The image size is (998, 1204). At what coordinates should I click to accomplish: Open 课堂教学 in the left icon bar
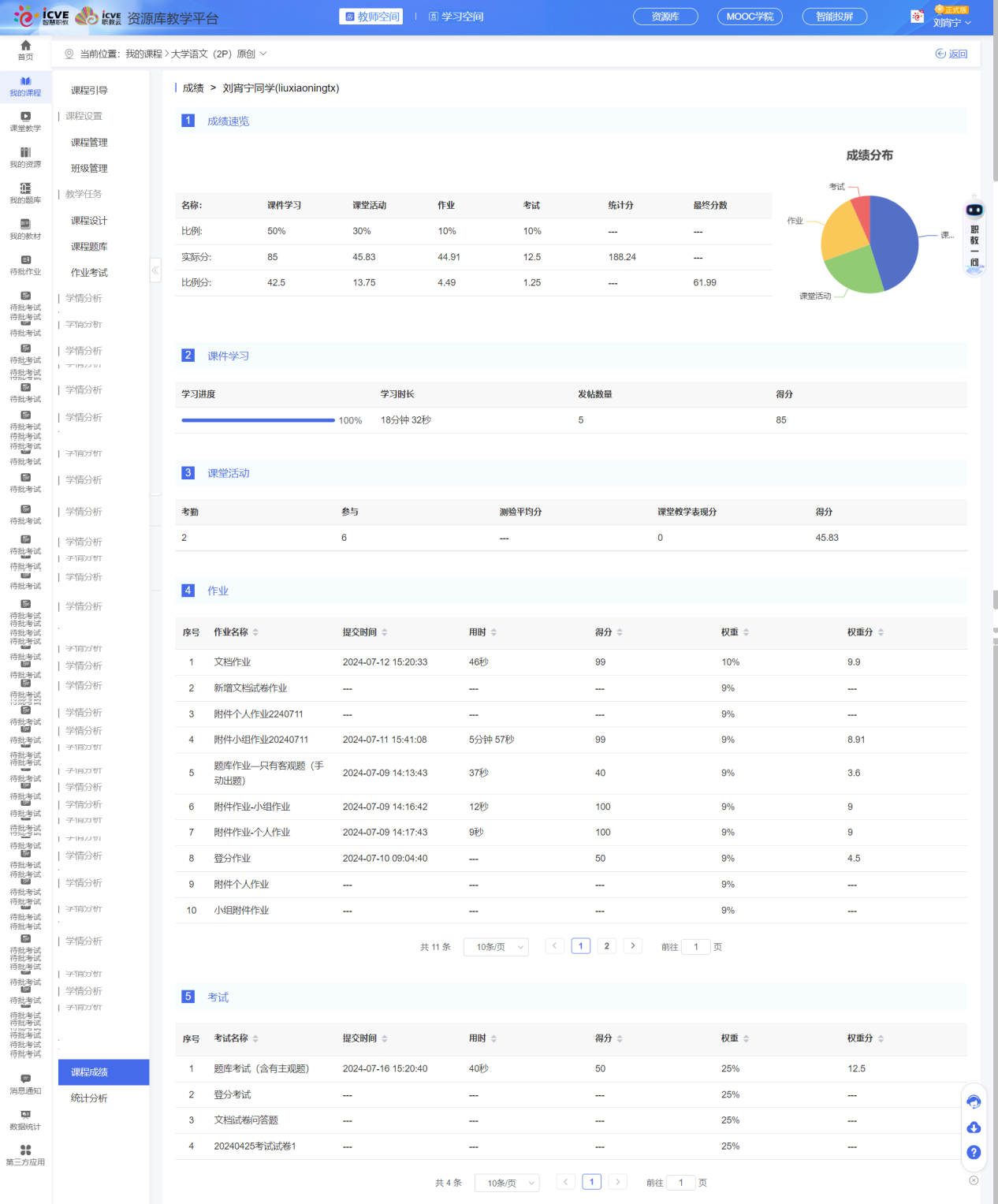click(25, 121)
